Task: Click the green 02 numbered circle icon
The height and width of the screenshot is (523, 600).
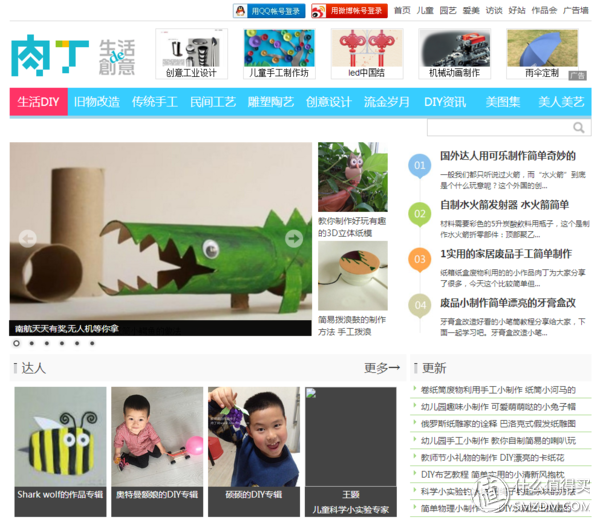Action: 420,212
